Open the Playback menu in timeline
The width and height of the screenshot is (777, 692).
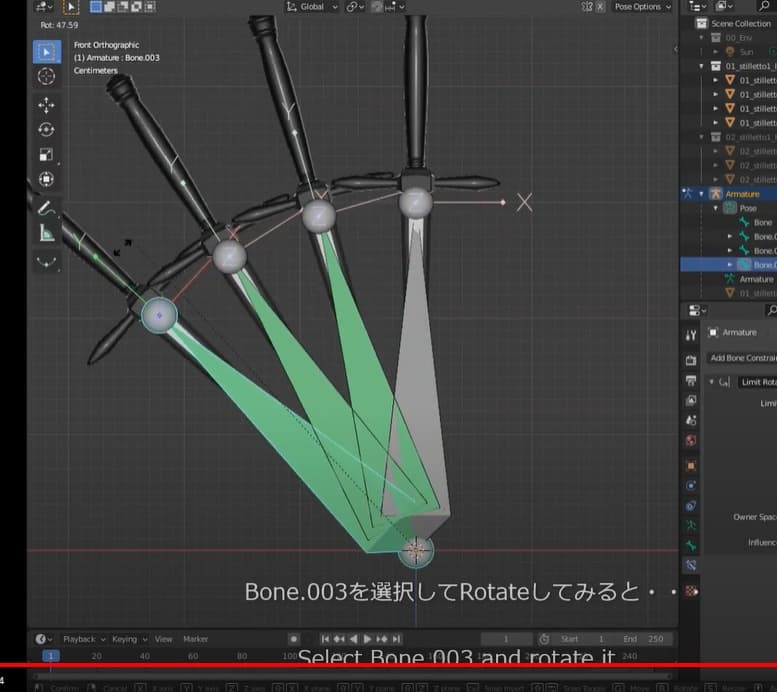tap(80, 639)
